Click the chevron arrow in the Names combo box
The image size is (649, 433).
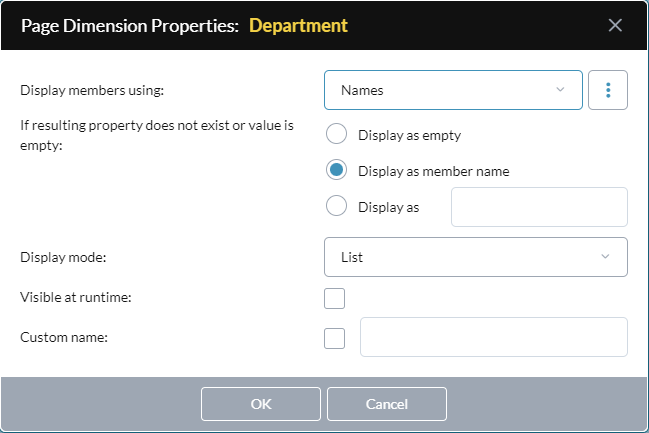[560, 89]
